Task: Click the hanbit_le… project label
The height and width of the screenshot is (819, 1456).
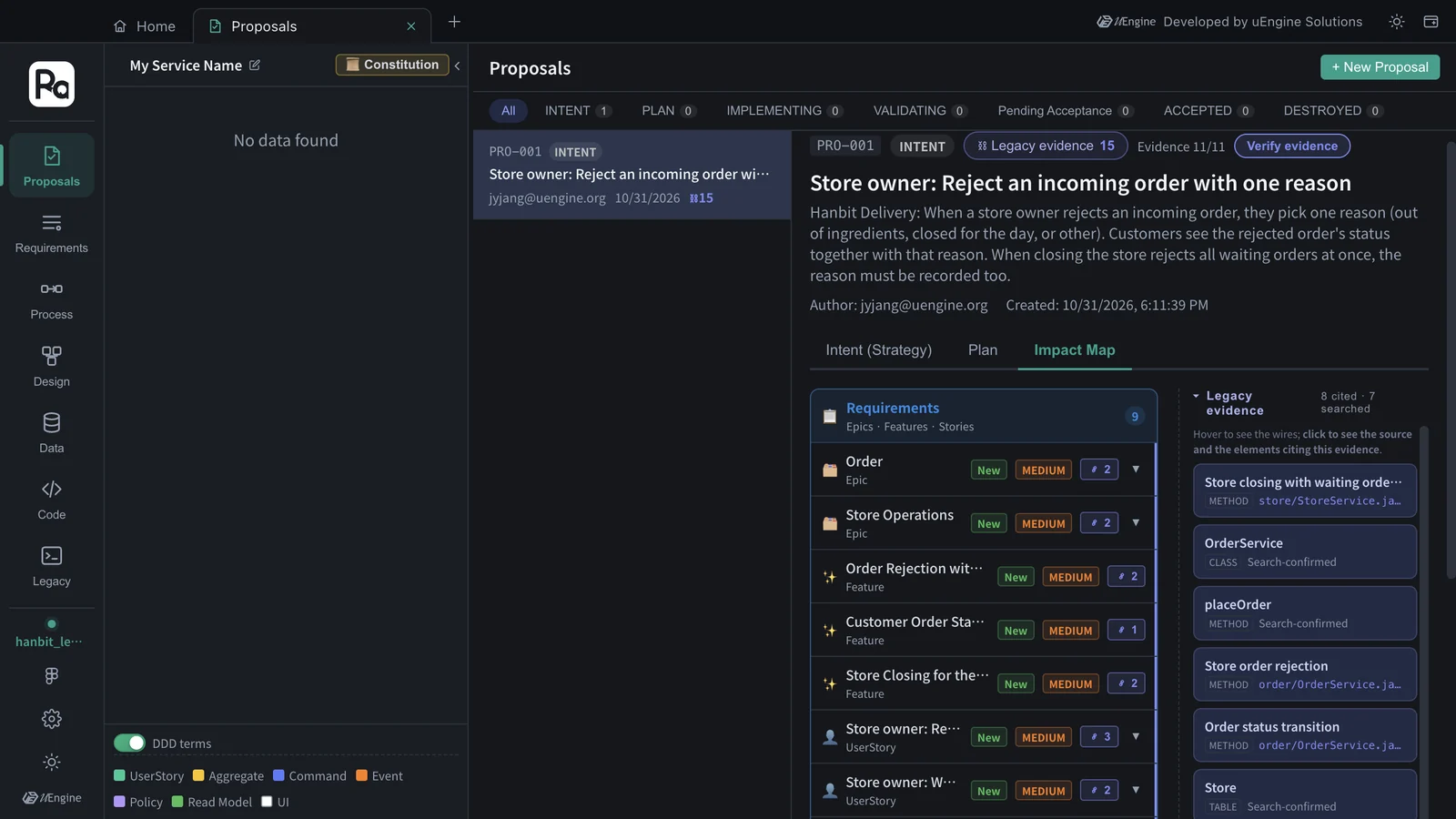Action: coord(49,642)
